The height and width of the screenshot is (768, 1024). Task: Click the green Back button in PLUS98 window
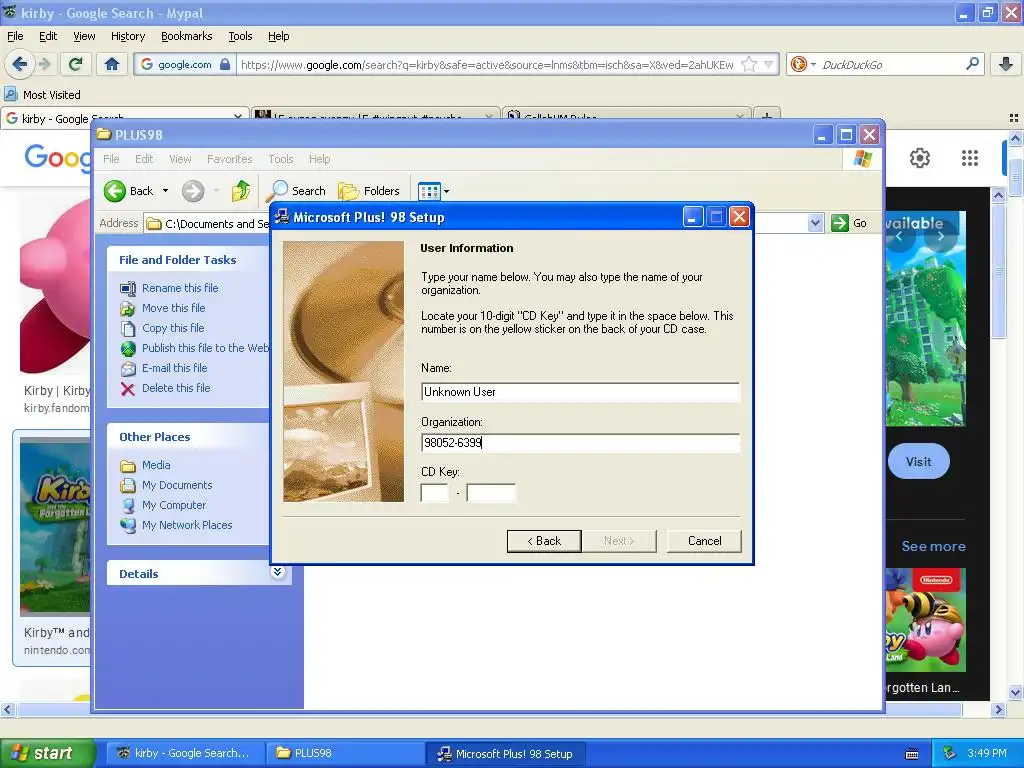pos(129,191)
